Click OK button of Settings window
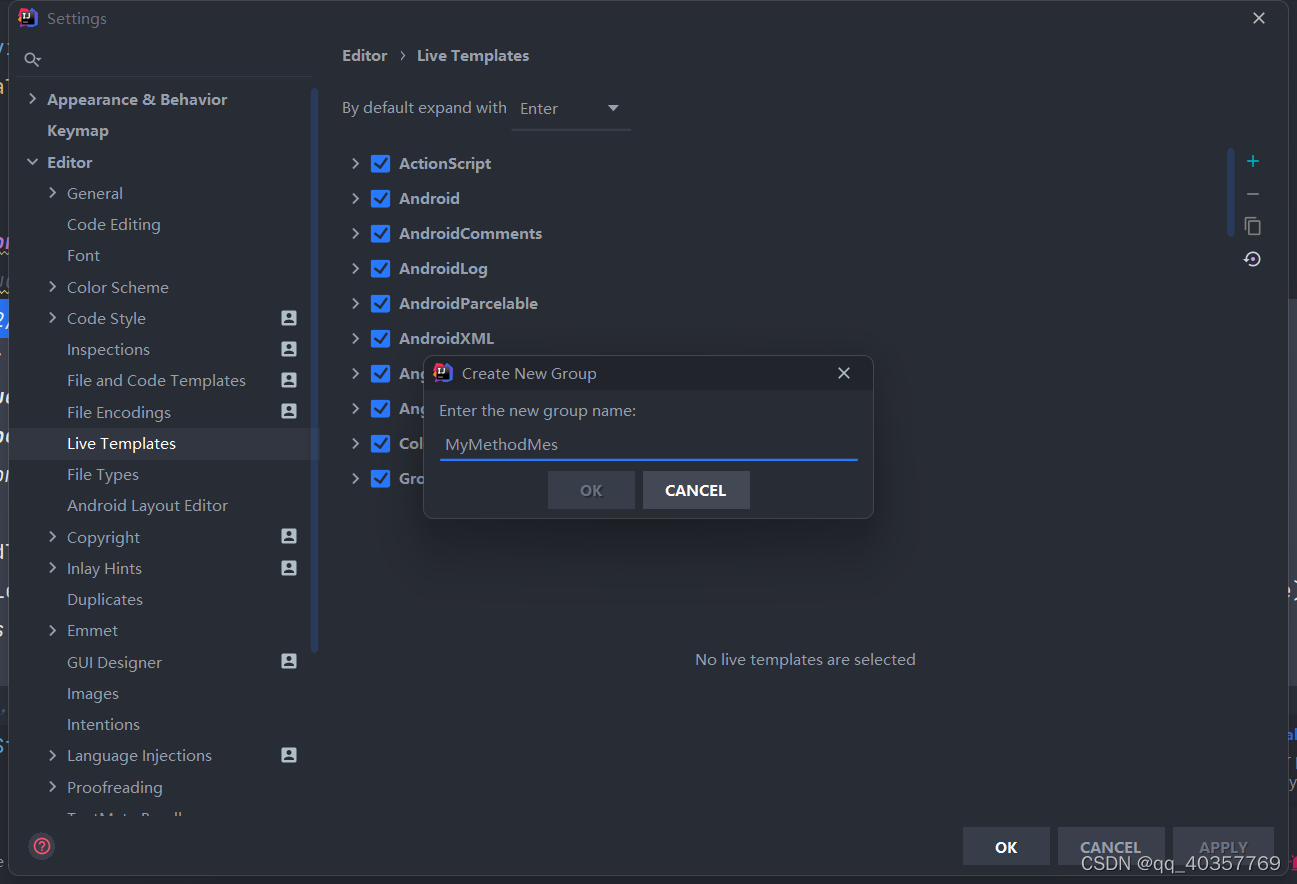 [x=1006, y=847]
